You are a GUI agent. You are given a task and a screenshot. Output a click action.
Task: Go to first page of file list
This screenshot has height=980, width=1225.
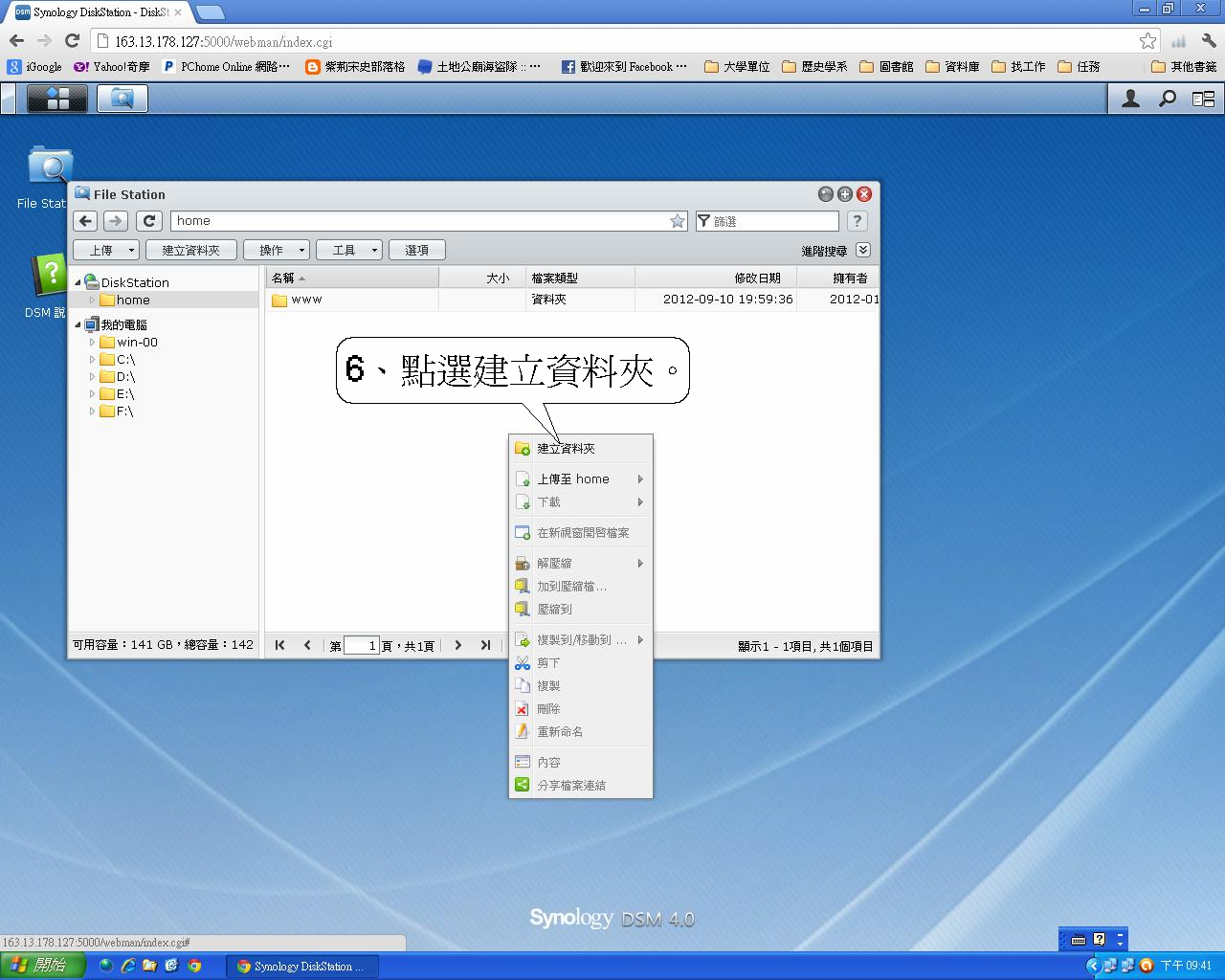click(x=279, y=645)
